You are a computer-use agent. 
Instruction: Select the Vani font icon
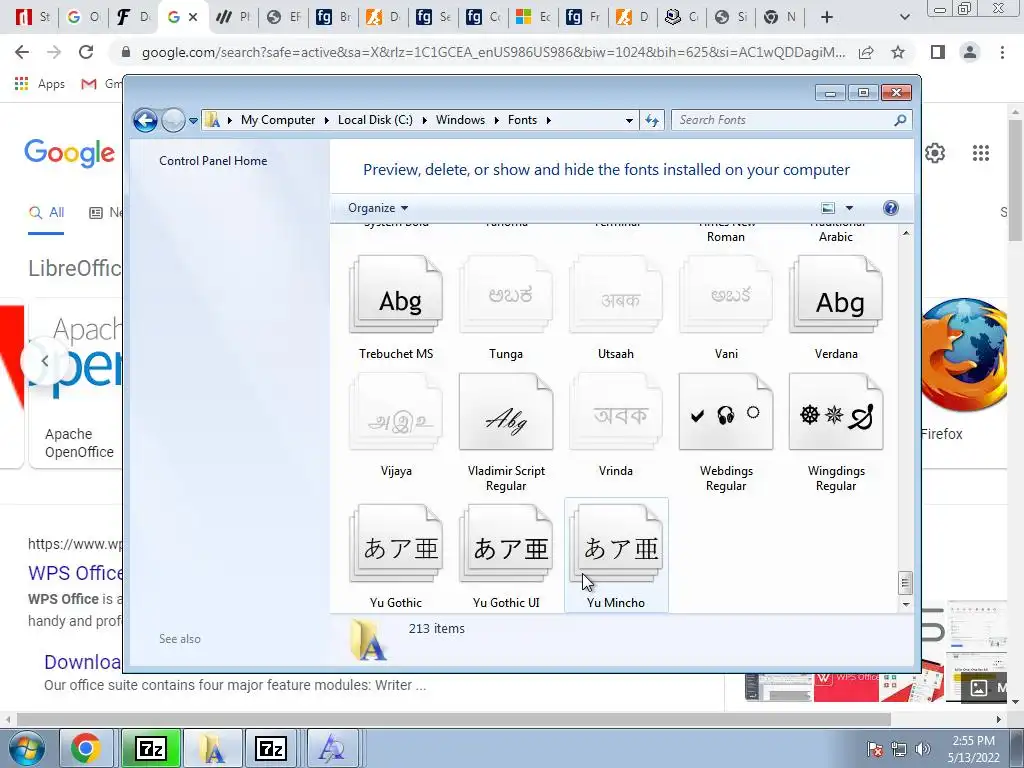[x=726, y=295]
